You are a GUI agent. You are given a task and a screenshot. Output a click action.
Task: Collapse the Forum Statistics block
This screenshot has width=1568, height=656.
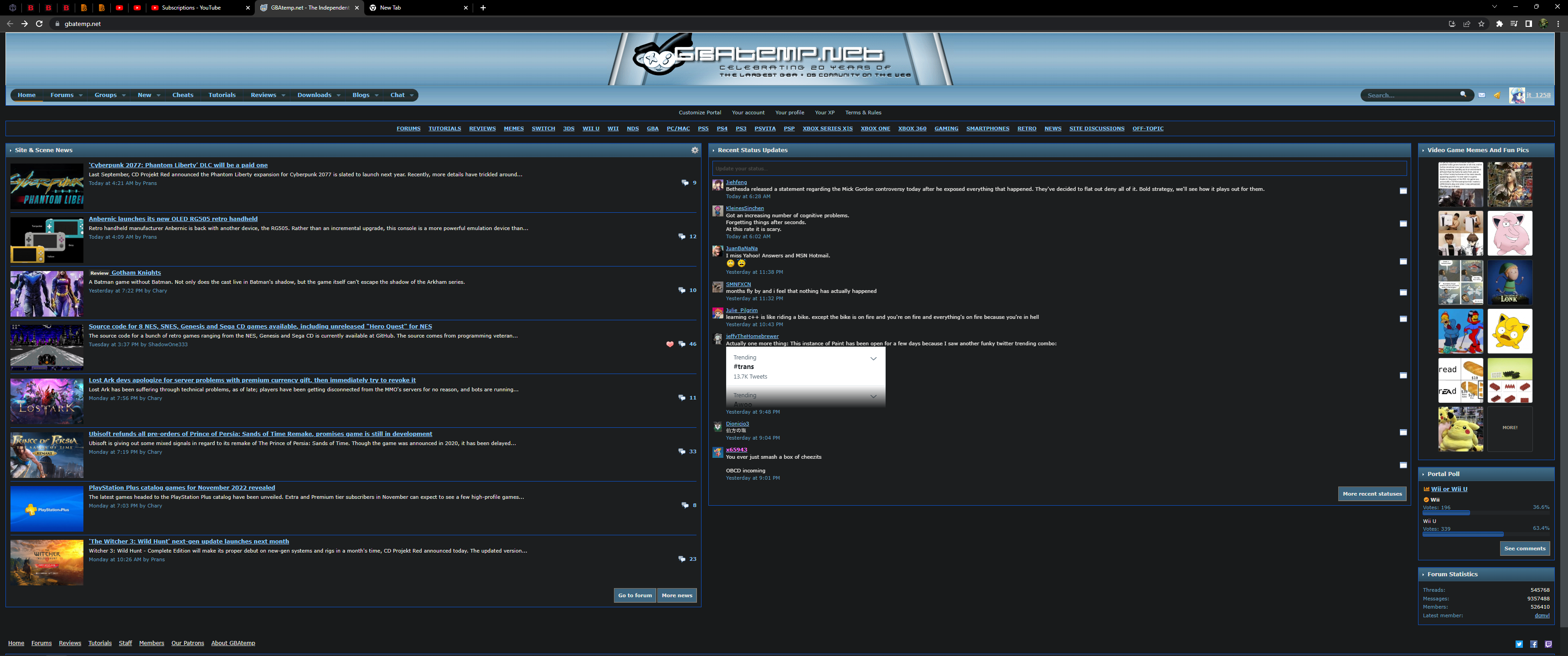click(1423, 574)
